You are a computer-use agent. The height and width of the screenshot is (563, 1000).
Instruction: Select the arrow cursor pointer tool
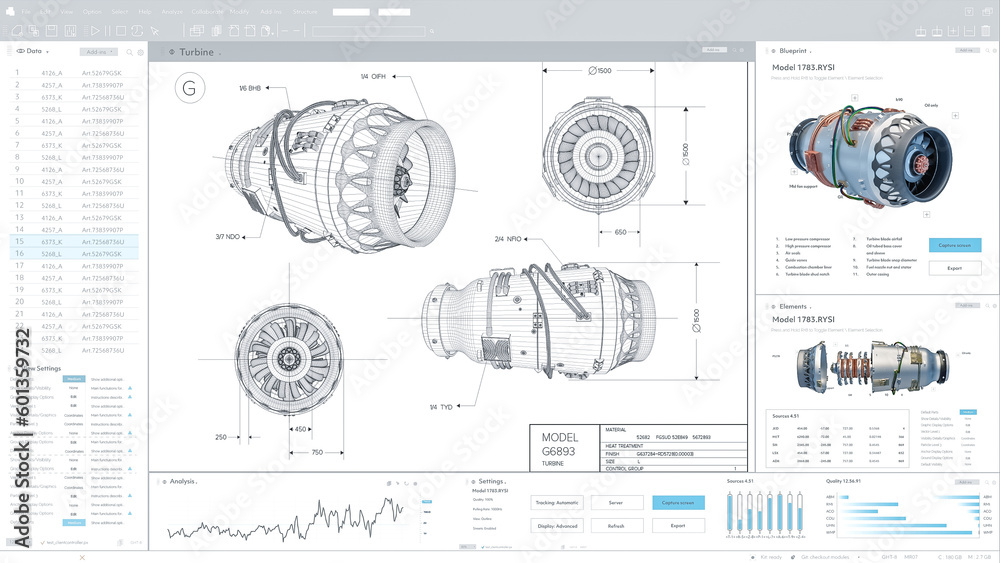(x=154, y=30)
